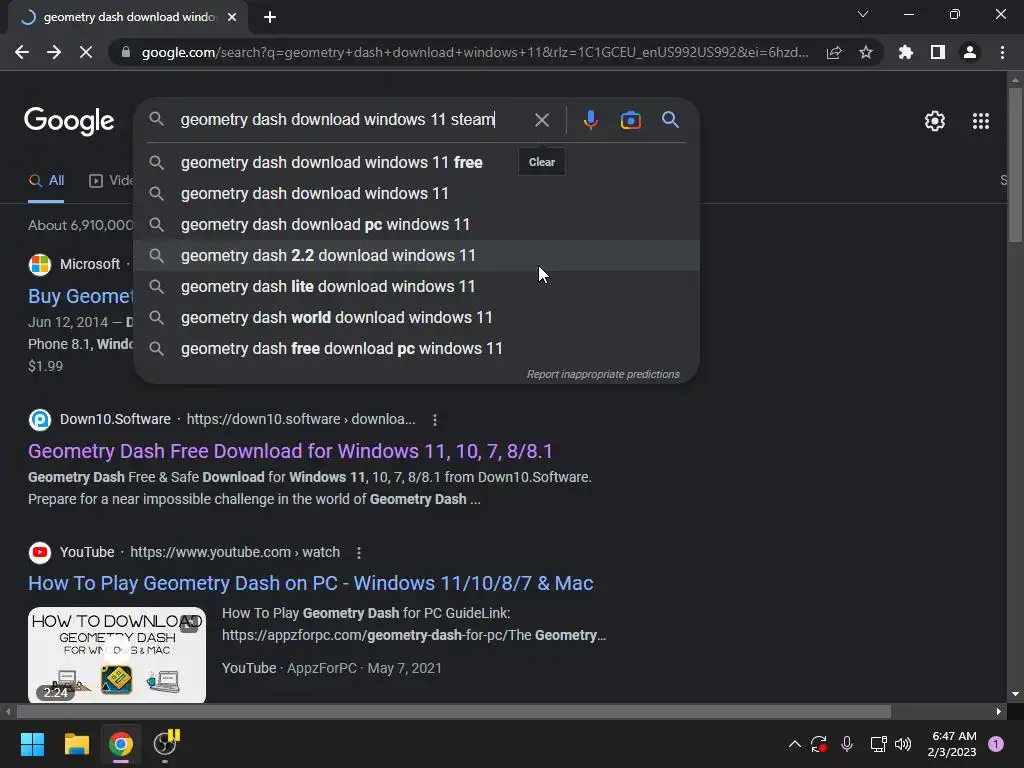
Task: Open options menu for YouTube result
Action: pyautogui.click(x=359, y=552)
